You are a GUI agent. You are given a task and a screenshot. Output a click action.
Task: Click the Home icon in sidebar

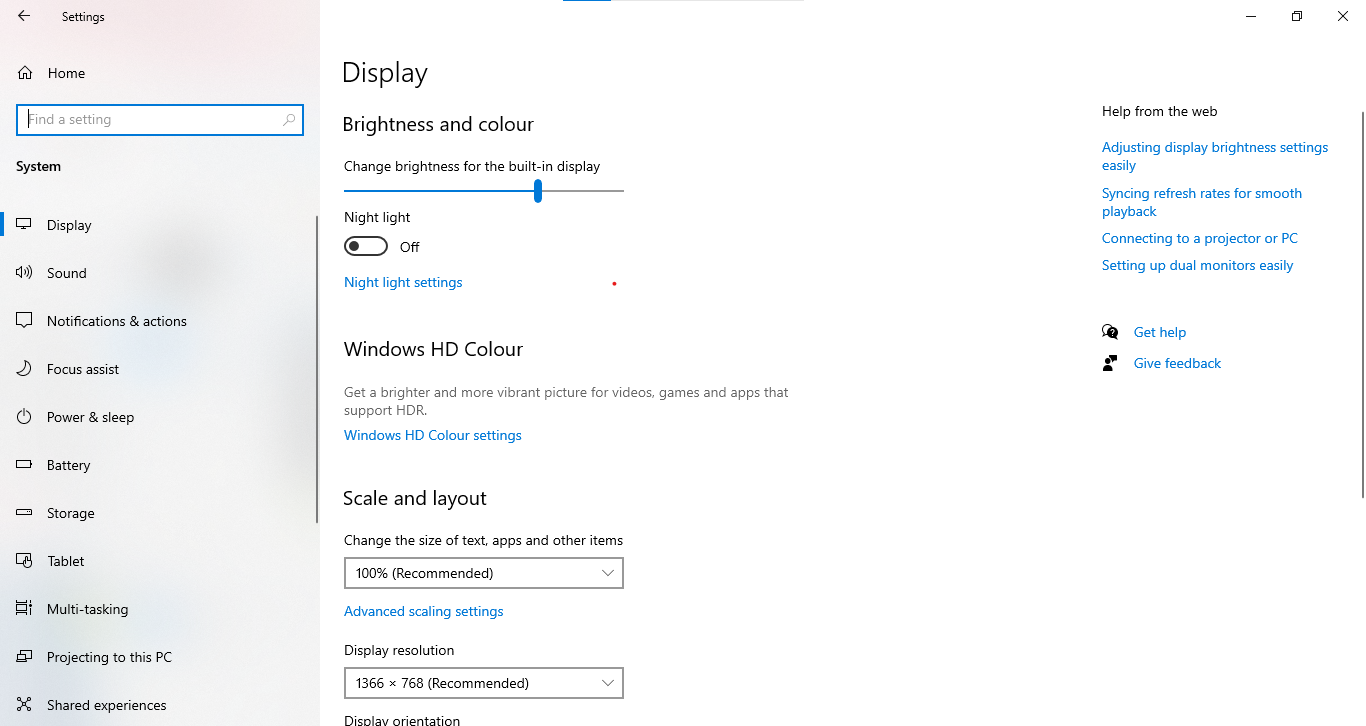(25, 73)
